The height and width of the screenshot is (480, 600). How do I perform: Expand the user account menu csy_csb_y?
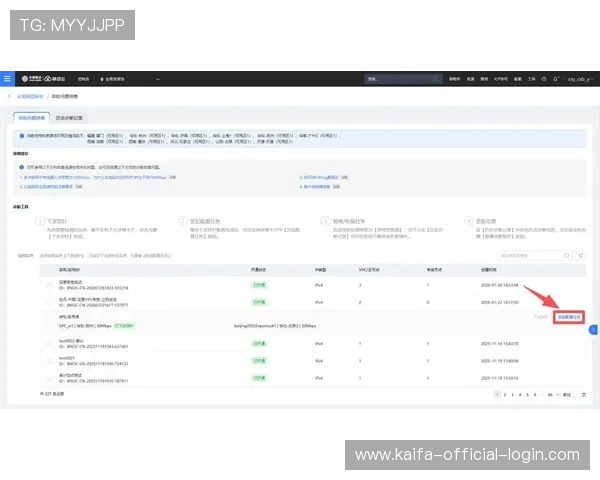pyautogui.click(x=580, y=78)
